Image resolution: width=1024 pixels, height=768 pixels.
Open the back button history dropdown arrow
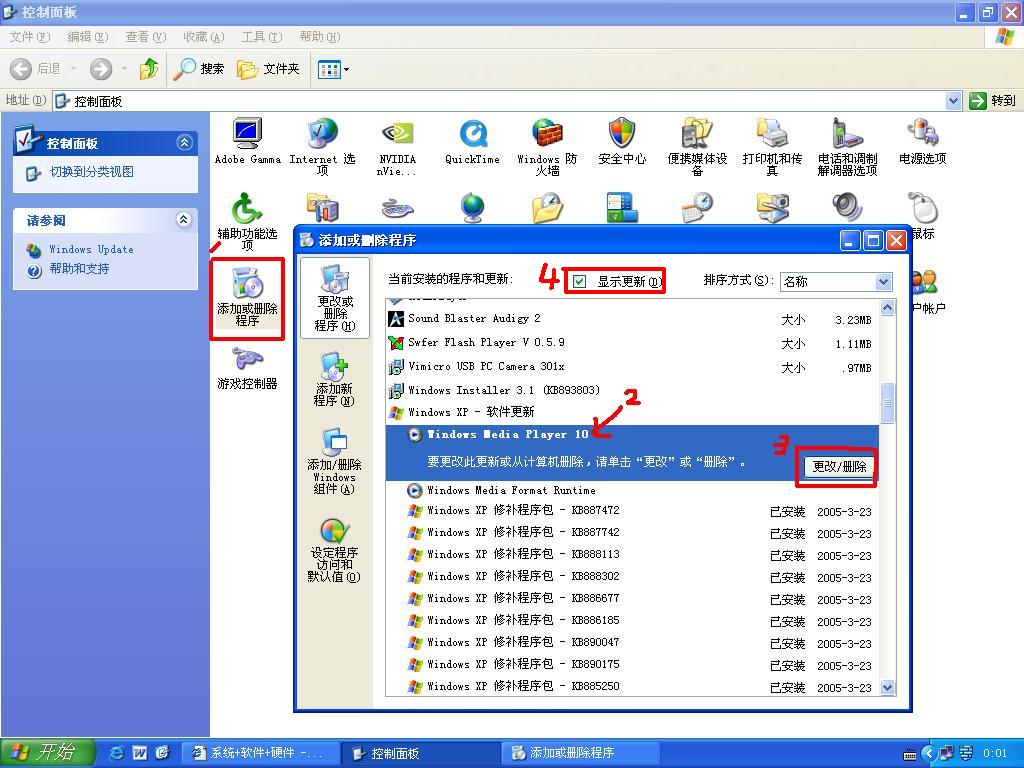click(x=72, y=69)
